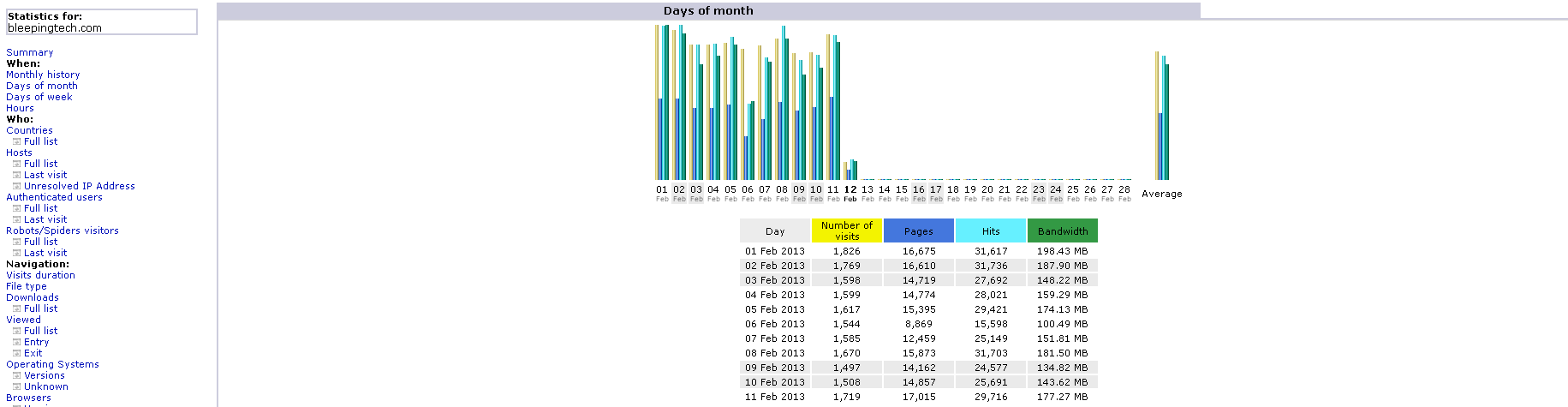Click visits value 1,769 for 02 Feb
This screenshot has height=407, width=1568.
click(847, 266)
